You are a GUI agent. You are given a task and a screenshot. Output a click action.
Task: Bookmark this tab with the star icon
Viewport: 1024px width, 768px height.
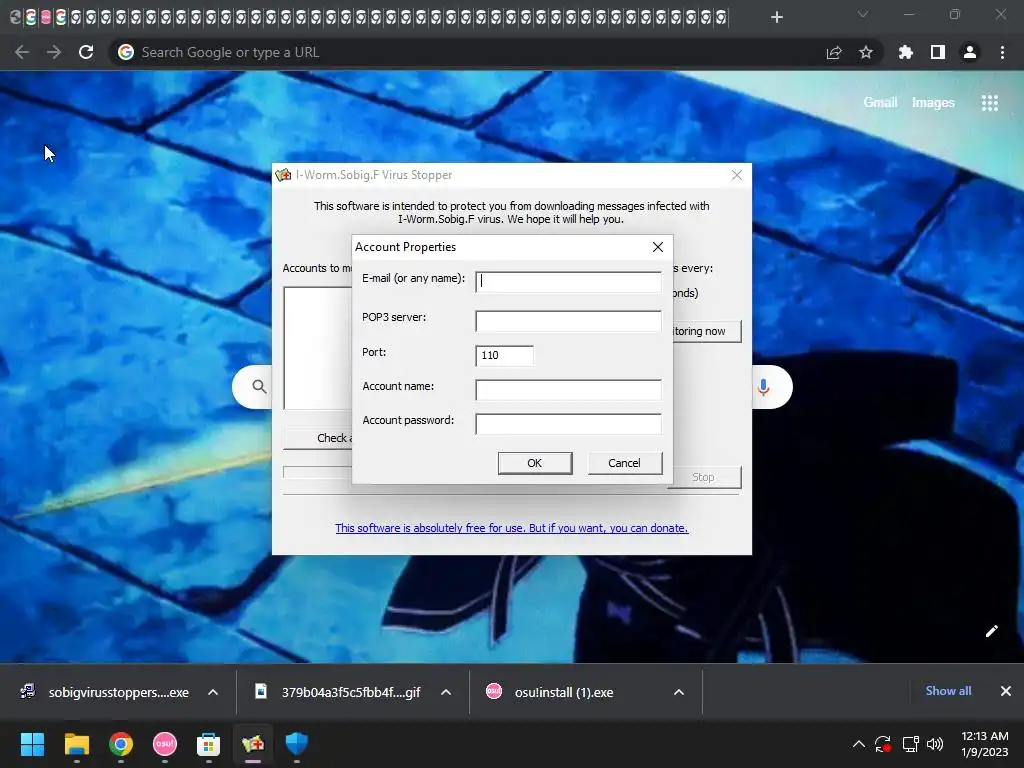(866, 52)
